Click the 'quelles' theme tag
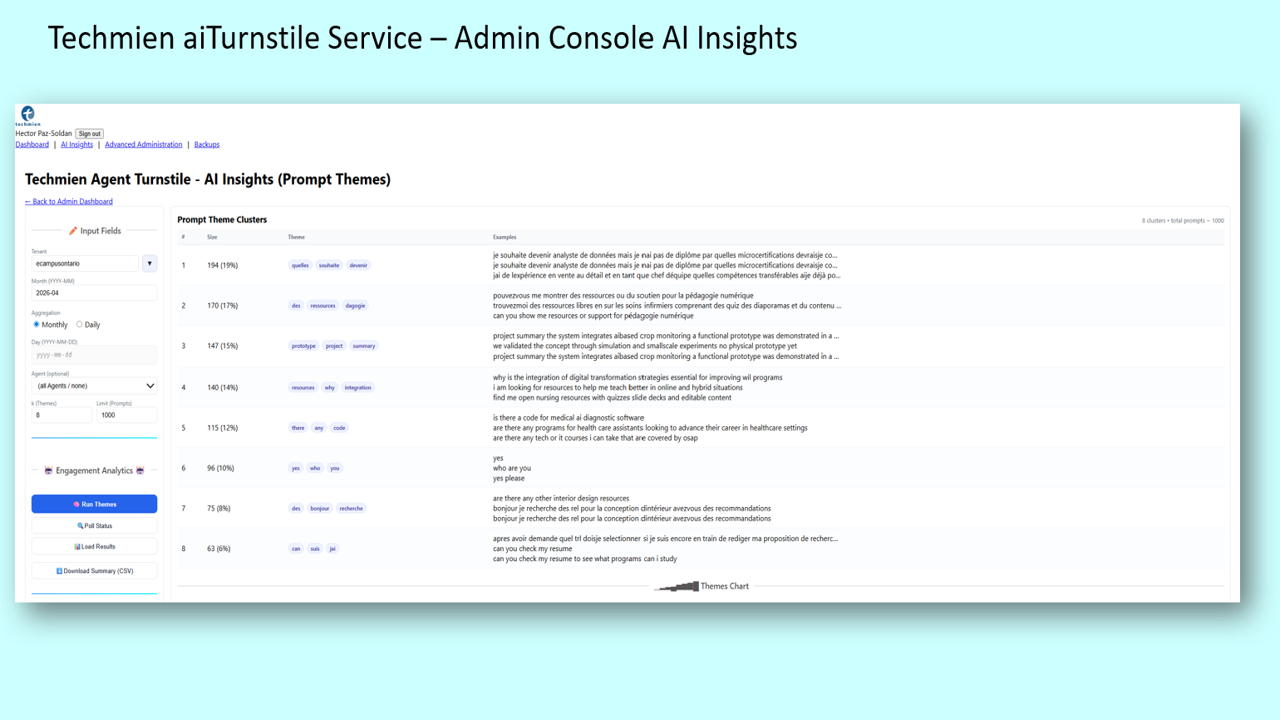 [x=300, y=266]
